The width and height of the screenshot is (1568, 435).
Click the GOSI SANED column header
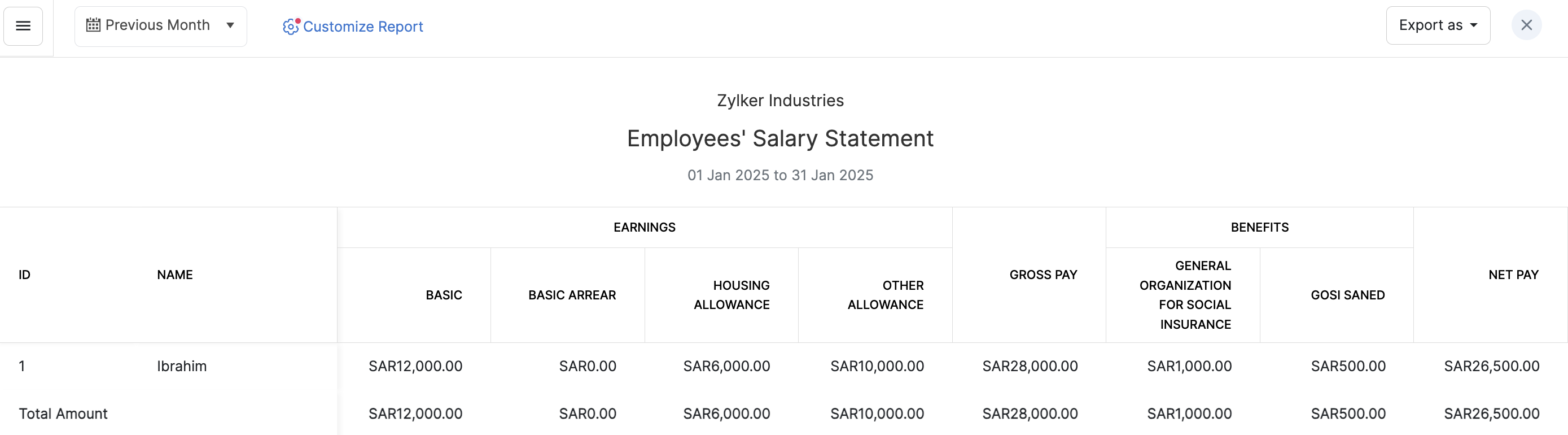tap(1347, 295)
